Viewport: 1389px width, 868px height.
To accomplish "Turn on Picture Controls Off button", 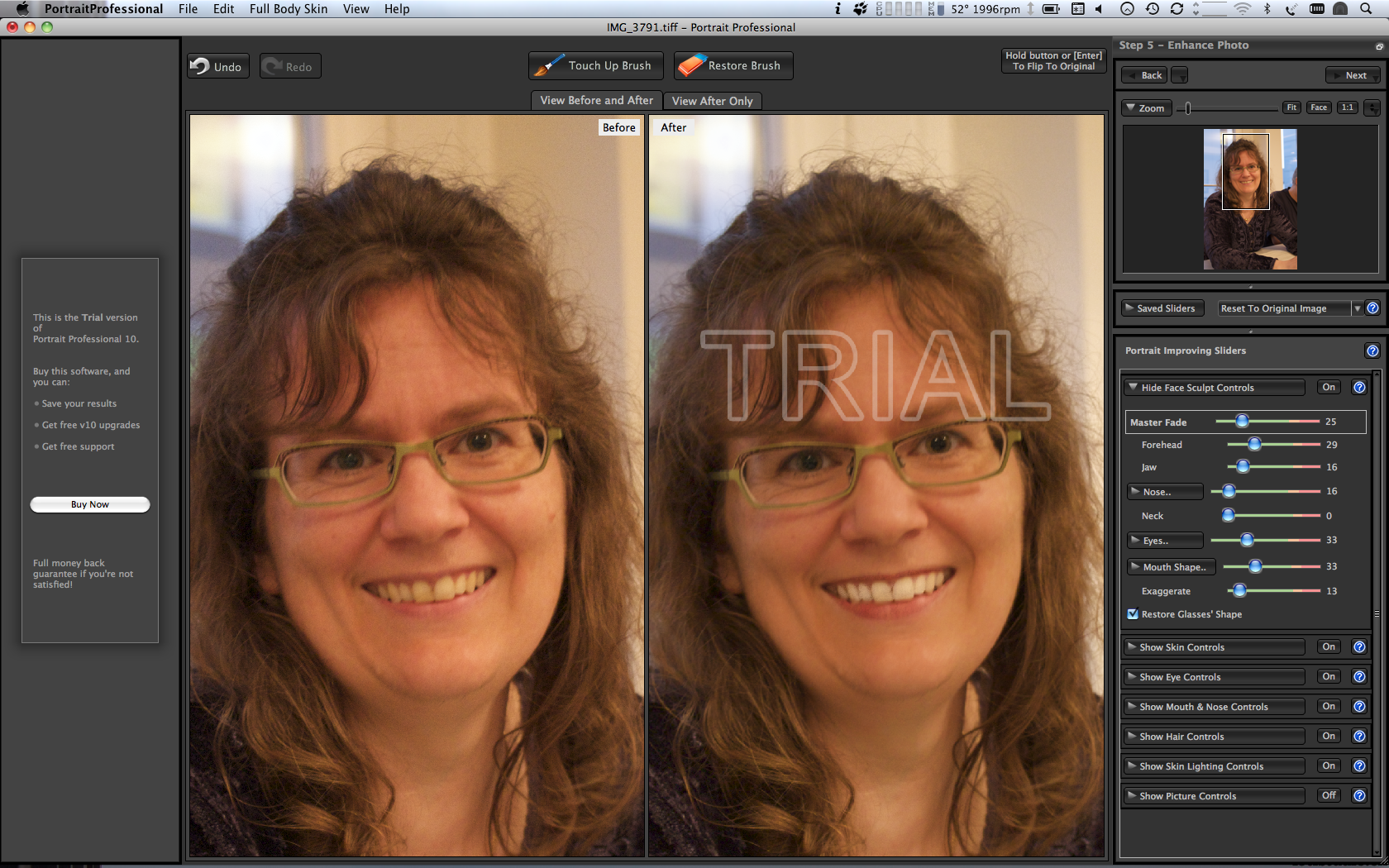I will tap(1329, 795).
